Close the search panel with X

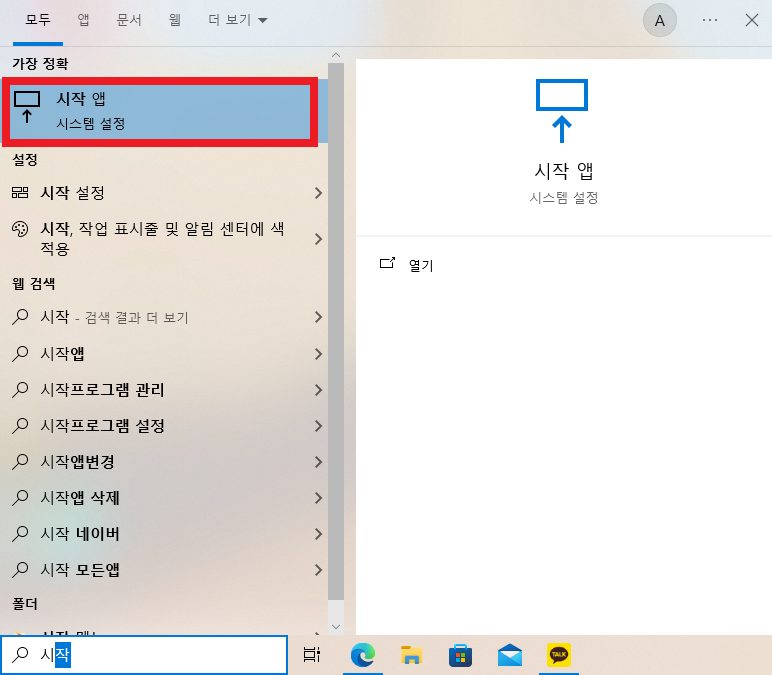751,20
